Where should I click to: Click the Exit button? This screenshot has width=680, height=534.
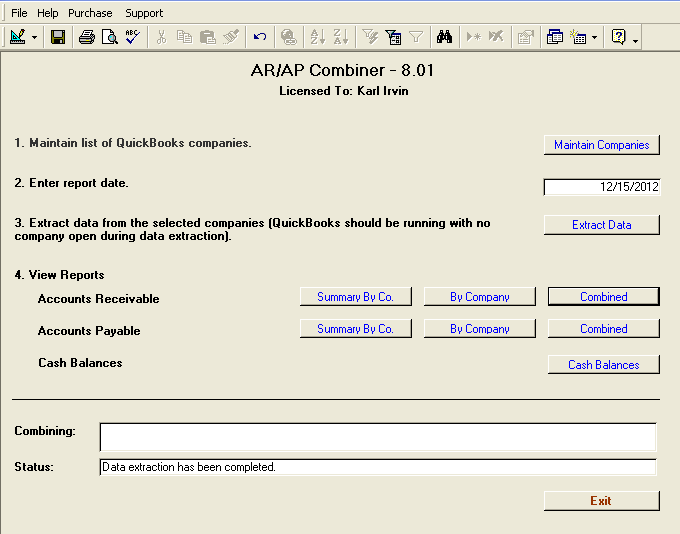[602, 501]
